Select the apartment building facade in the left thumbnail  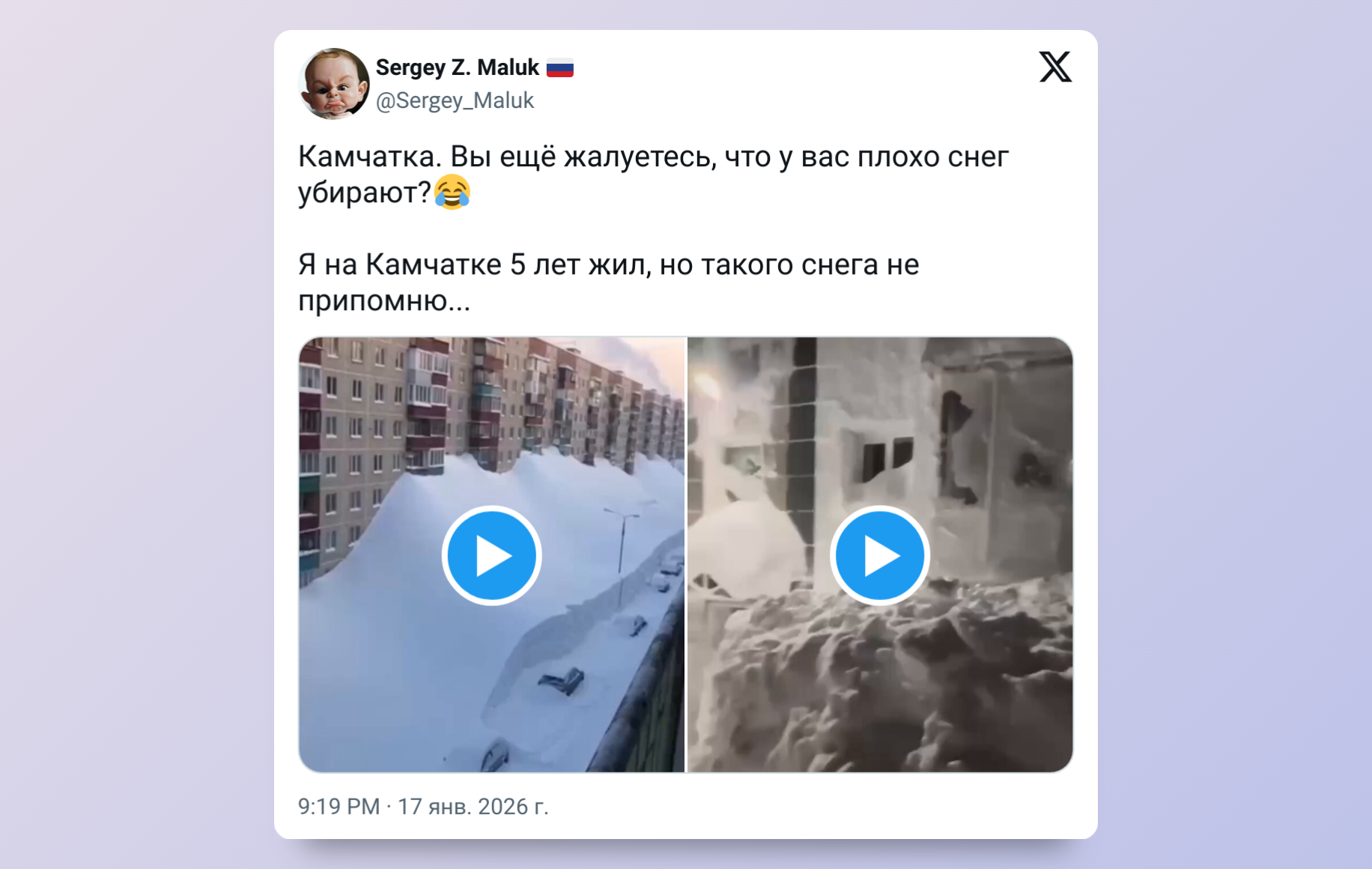[479, 420]
